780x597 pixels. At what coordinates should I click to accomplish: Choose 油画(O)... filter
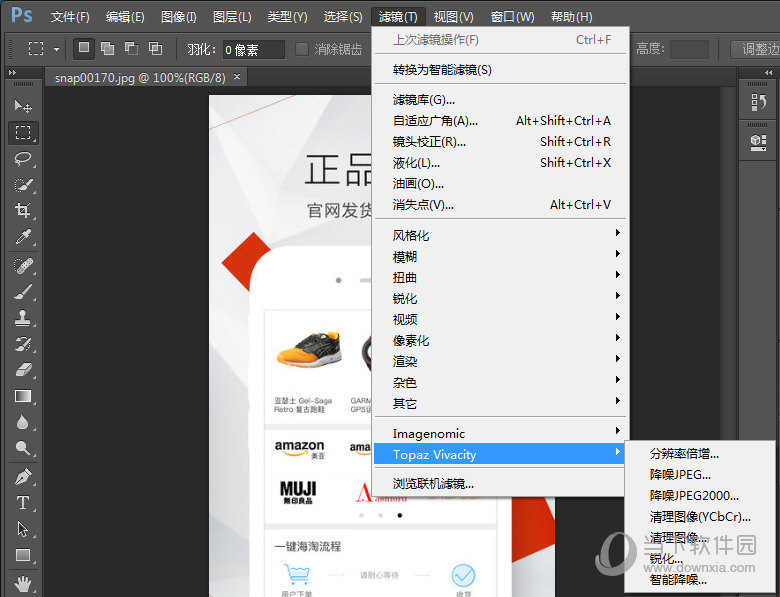pos(499,184)
